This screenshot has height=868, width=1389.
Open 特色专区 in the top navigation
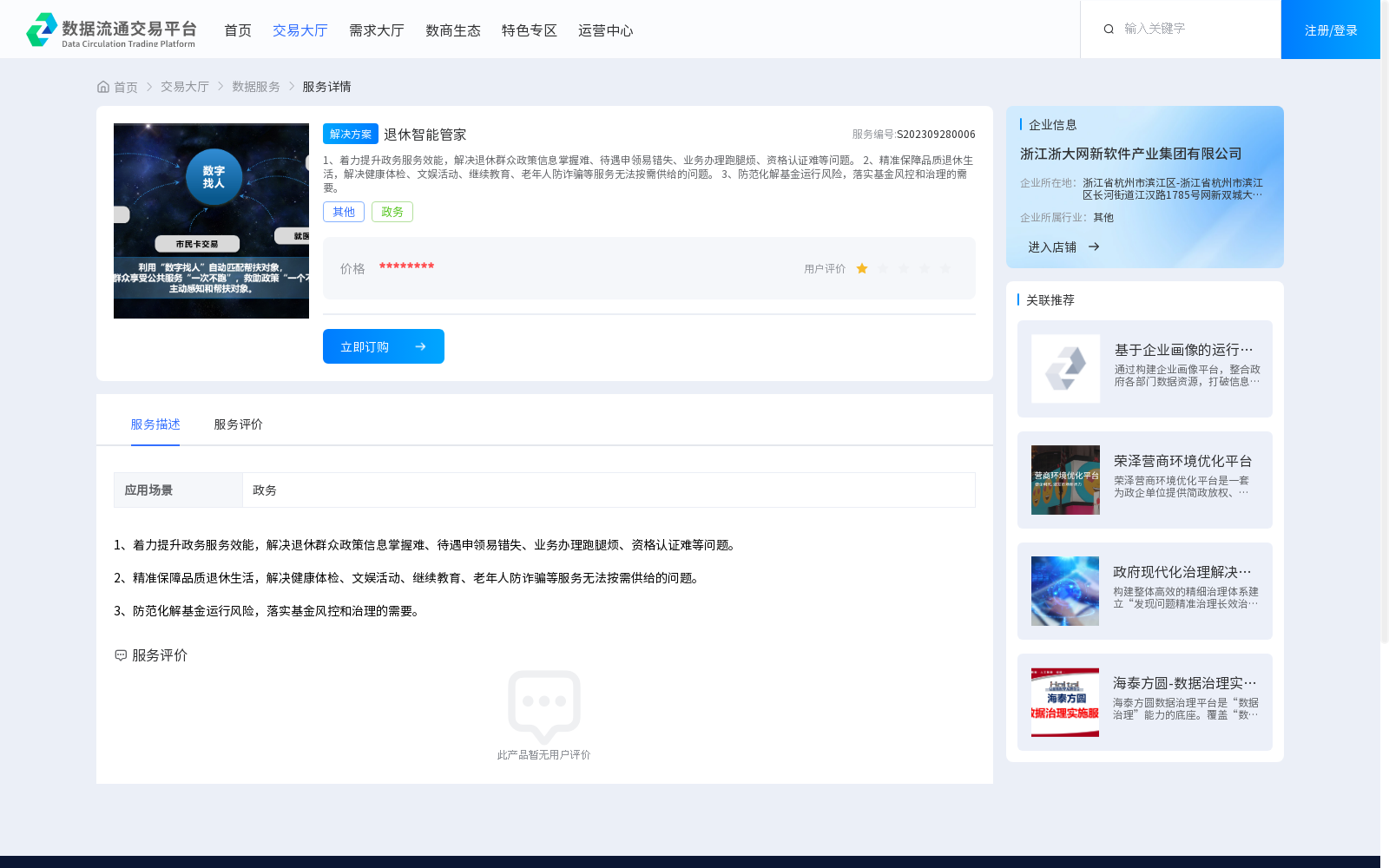530,30
